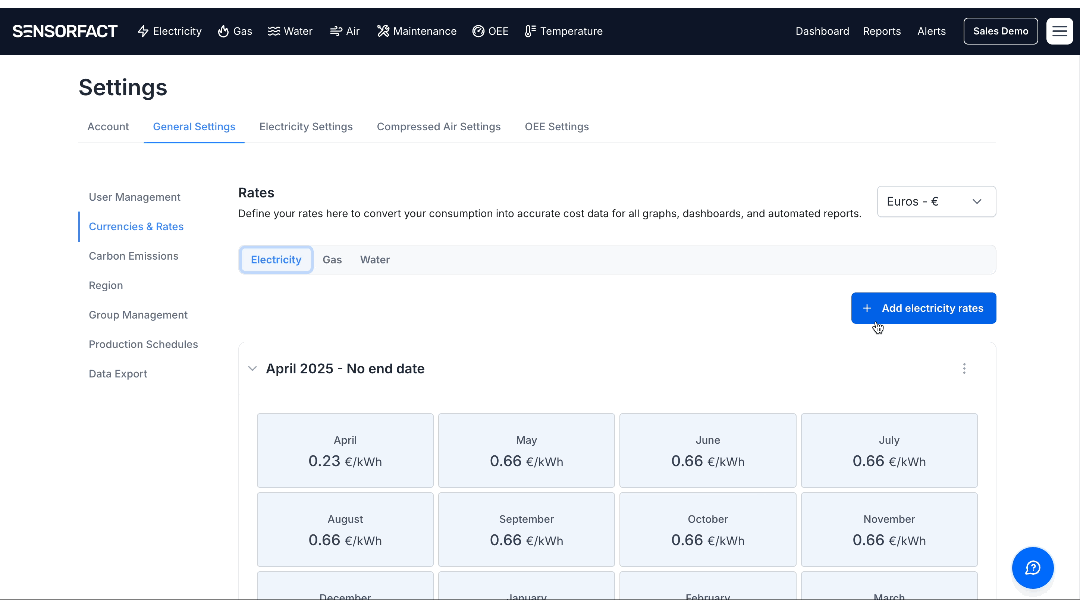The width and height of the screenshot is (1080, 608).
Task: Open the Maintenance section in navbar
Action: click(x=417, y=31)
